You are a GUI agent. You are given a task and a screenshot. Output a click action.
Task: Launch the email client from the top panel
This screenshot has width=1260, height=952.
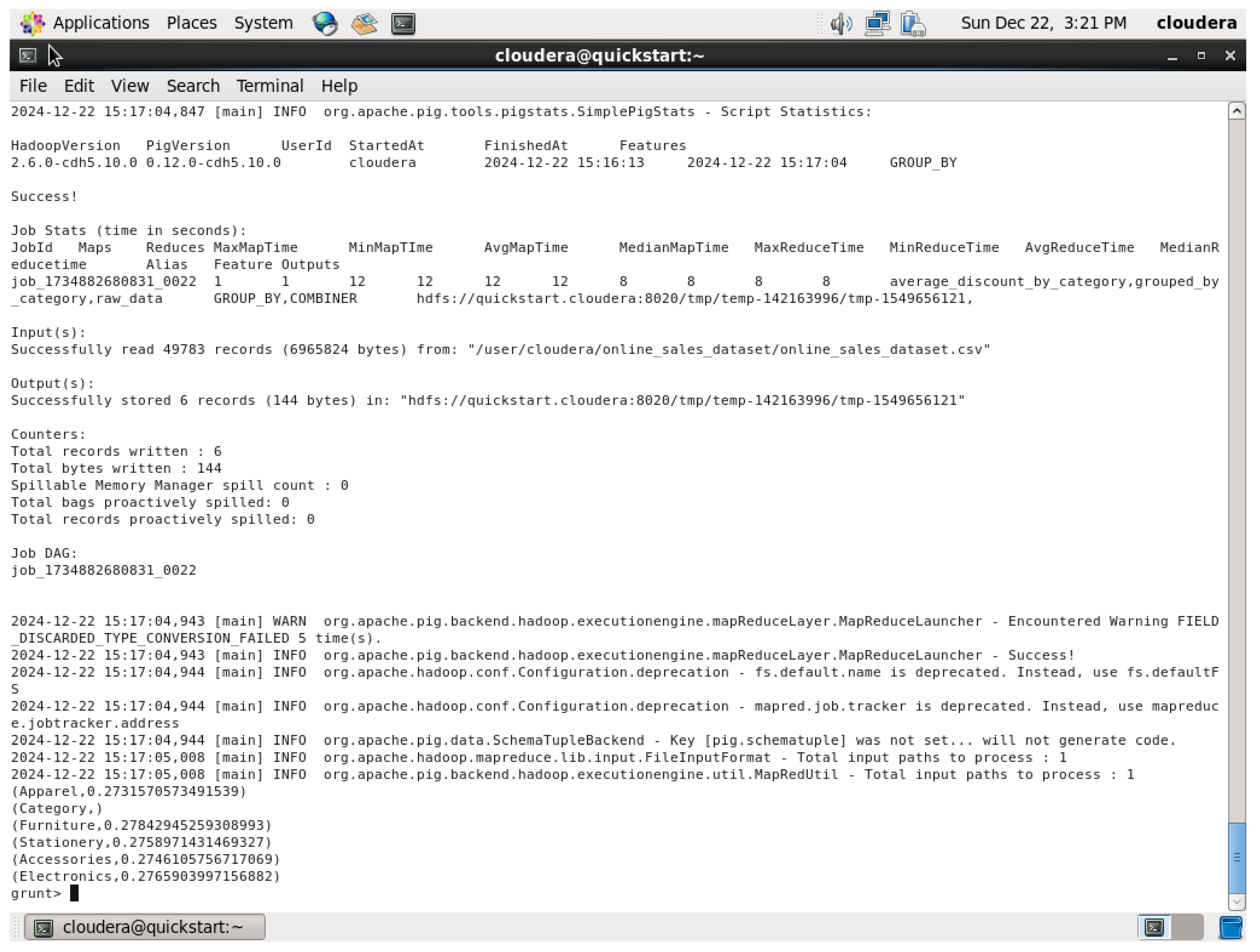pyautogui.click(x=364, y=23)
